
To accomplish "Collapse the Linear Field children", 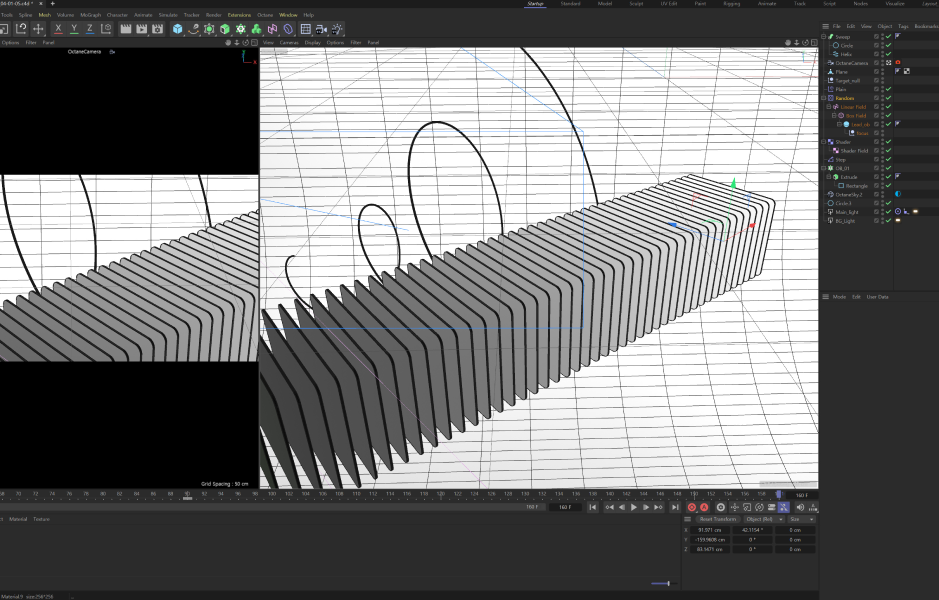I will [829, 107].
